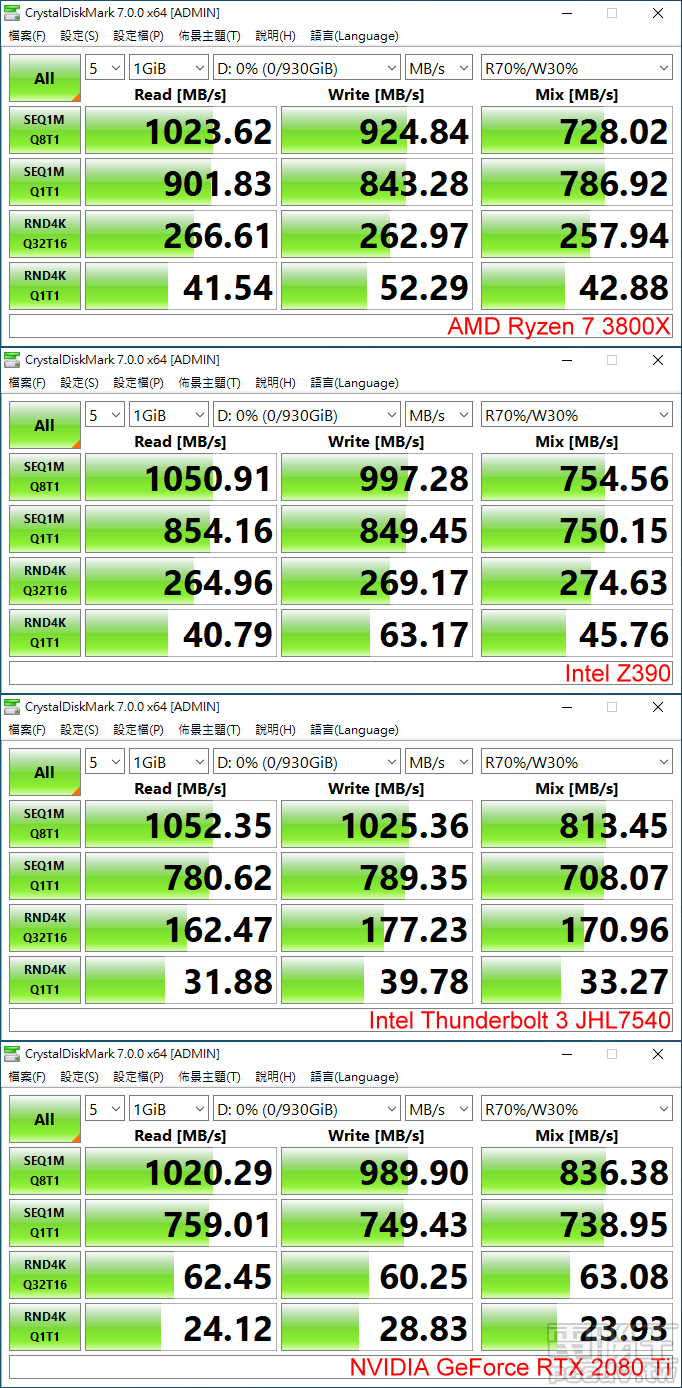Click CrystalDiskMark title icon in AMD Ryzen window
This screenshot has width=682, height=1388.
(x=12, y=13)
